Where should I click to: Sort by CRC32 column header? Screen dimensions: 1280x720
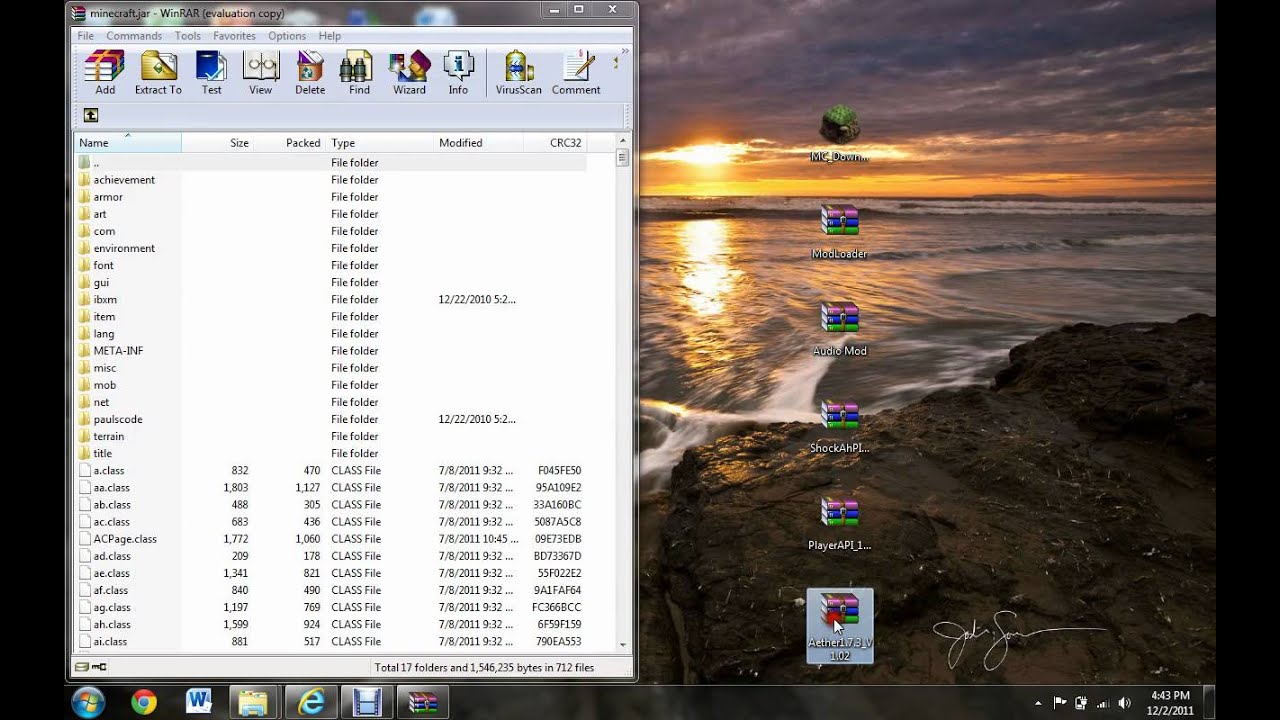[555, 143]
